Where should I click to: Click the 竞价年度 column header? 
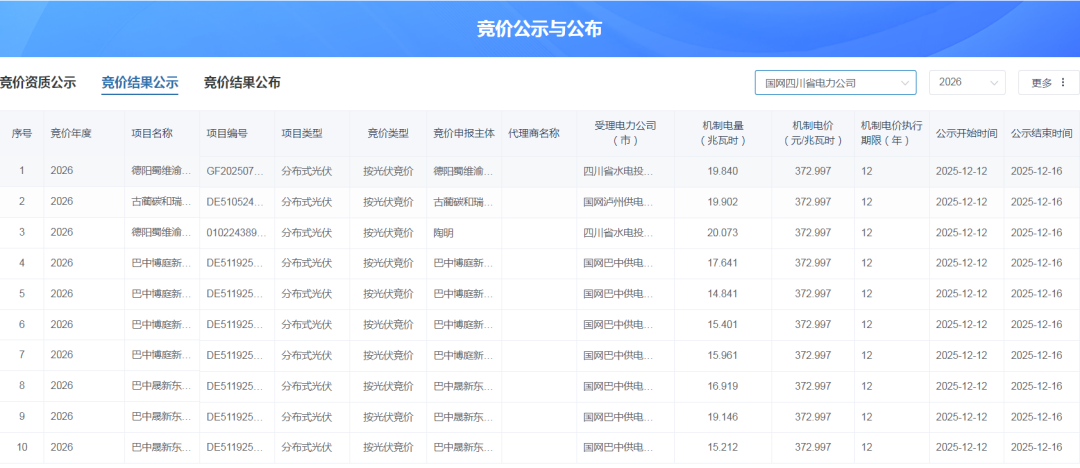click(71, 134)
